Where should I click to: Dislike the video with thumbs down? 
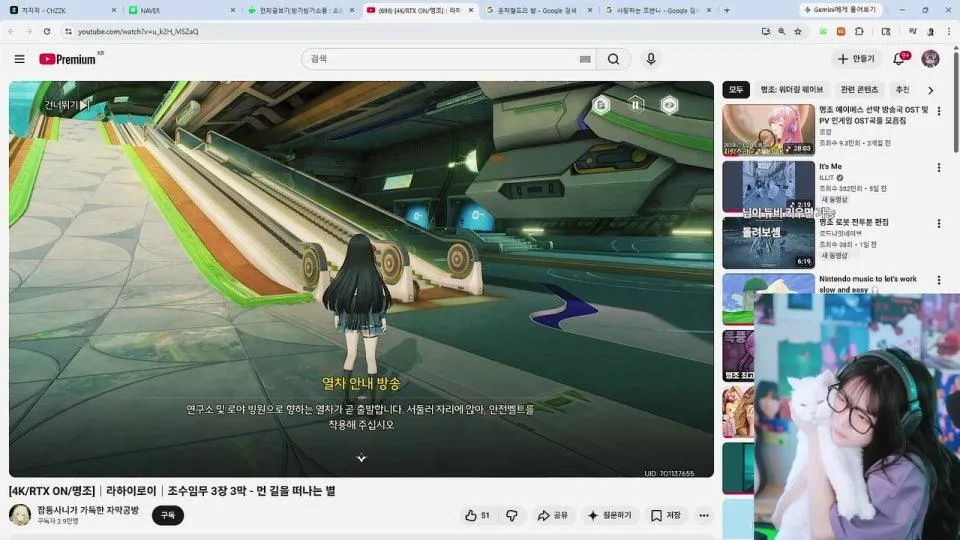(512, 516)
